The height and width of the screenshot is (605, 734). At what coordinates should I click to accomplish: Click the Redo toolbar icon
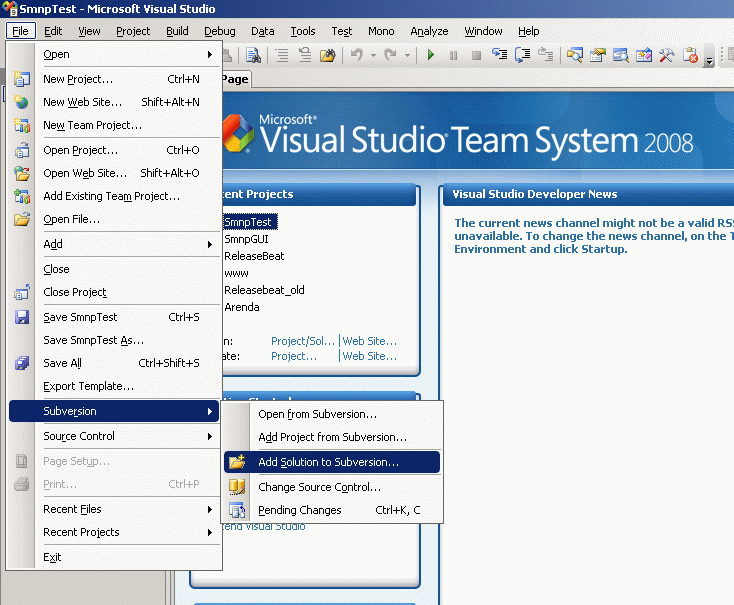pyautogui.click(x=391, y=55)
